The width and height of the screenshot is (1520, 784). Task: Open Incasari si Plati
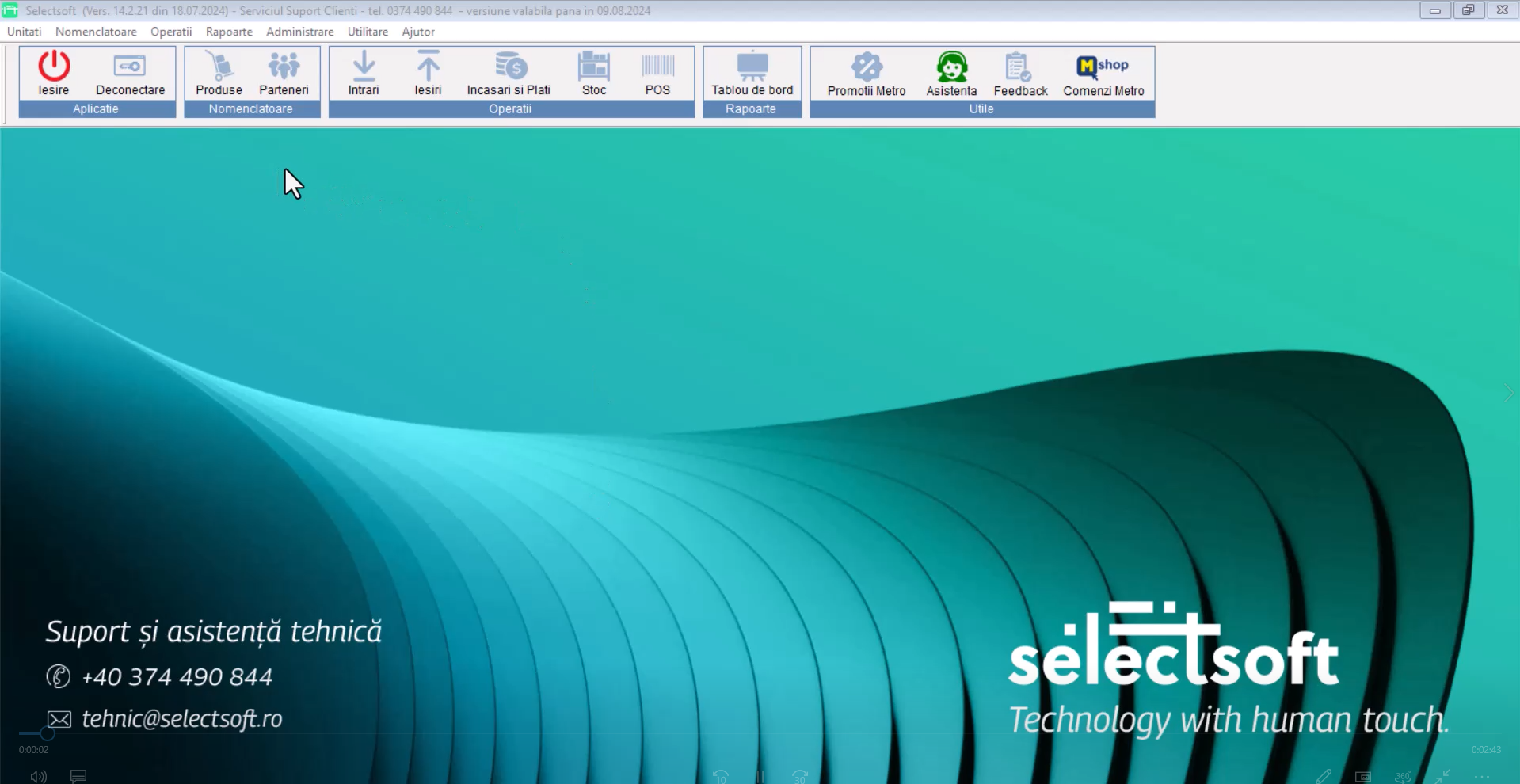click(509, 73)
